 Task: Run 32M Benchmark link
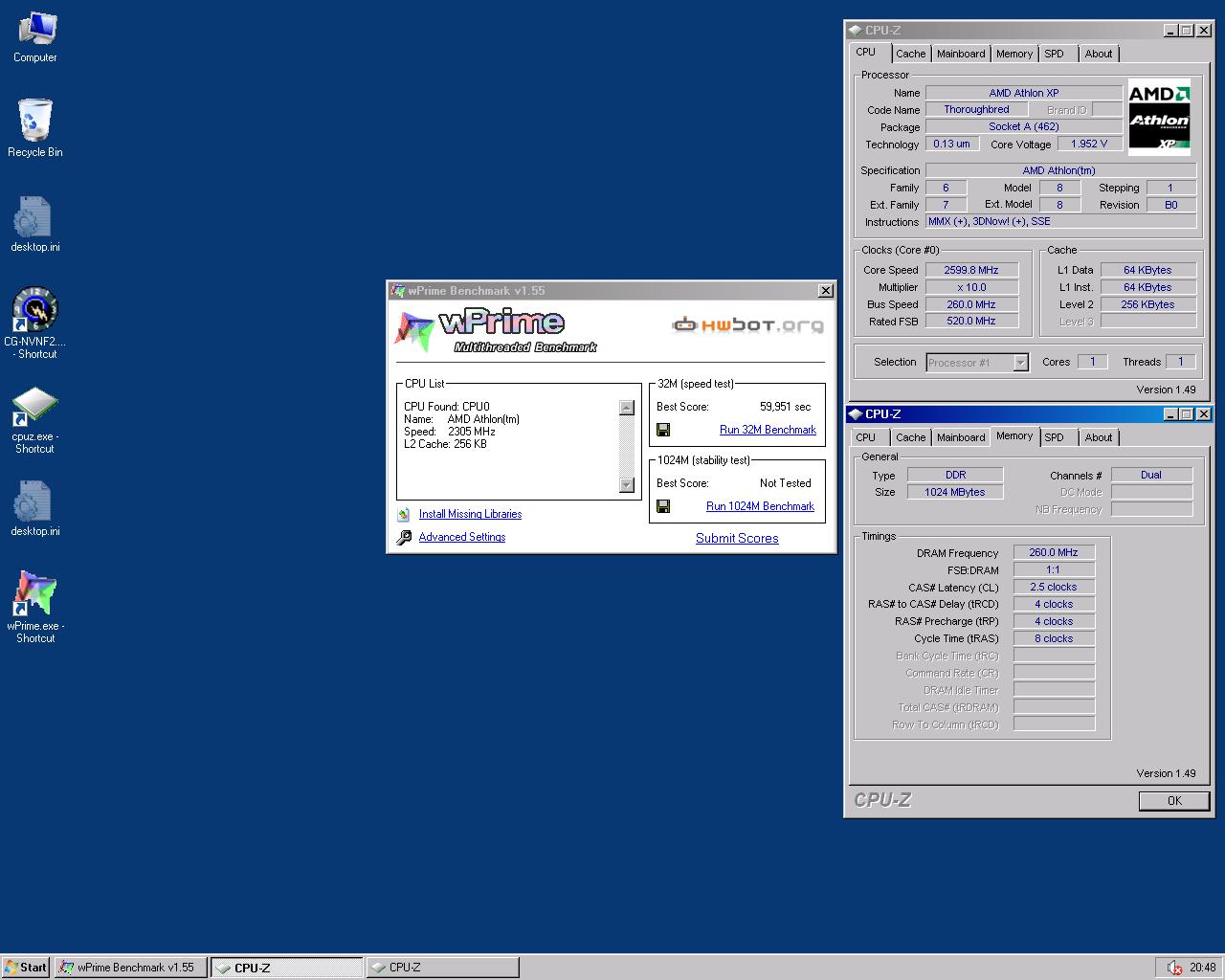768,430
